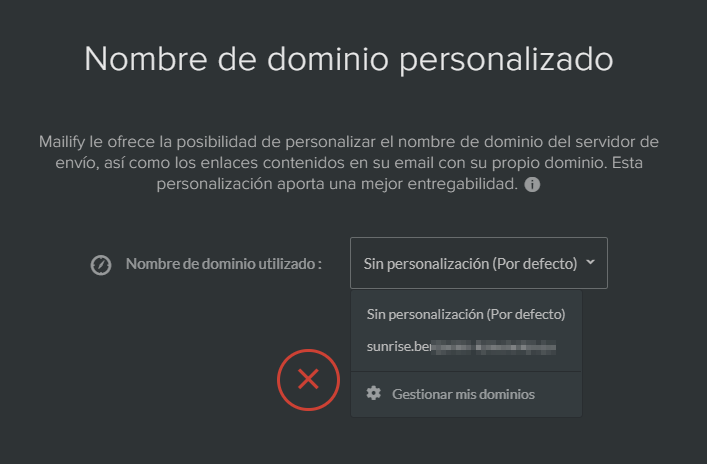Click the red cross inside the circle
This screenshot has width=707, height=464.
(308, 379)
